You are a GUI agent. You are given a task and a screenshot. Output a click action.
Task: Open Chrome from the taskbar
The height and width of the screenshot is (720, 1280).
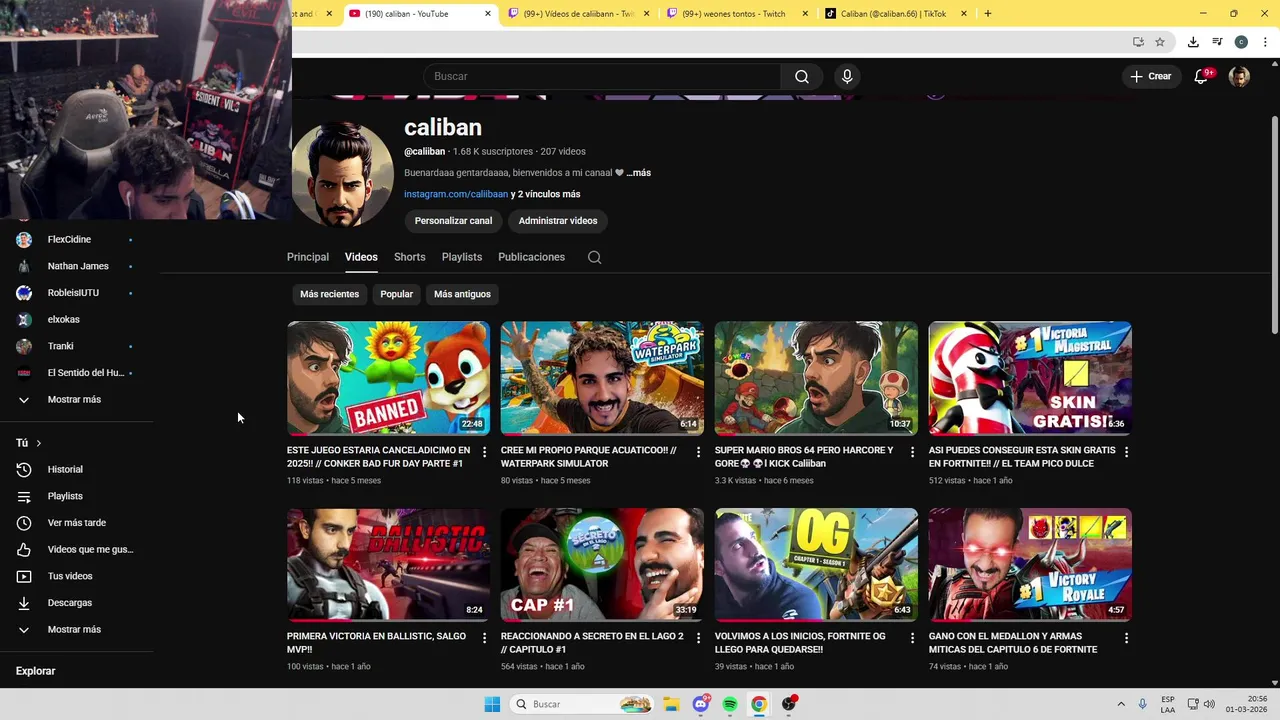(x=759, y=704)
